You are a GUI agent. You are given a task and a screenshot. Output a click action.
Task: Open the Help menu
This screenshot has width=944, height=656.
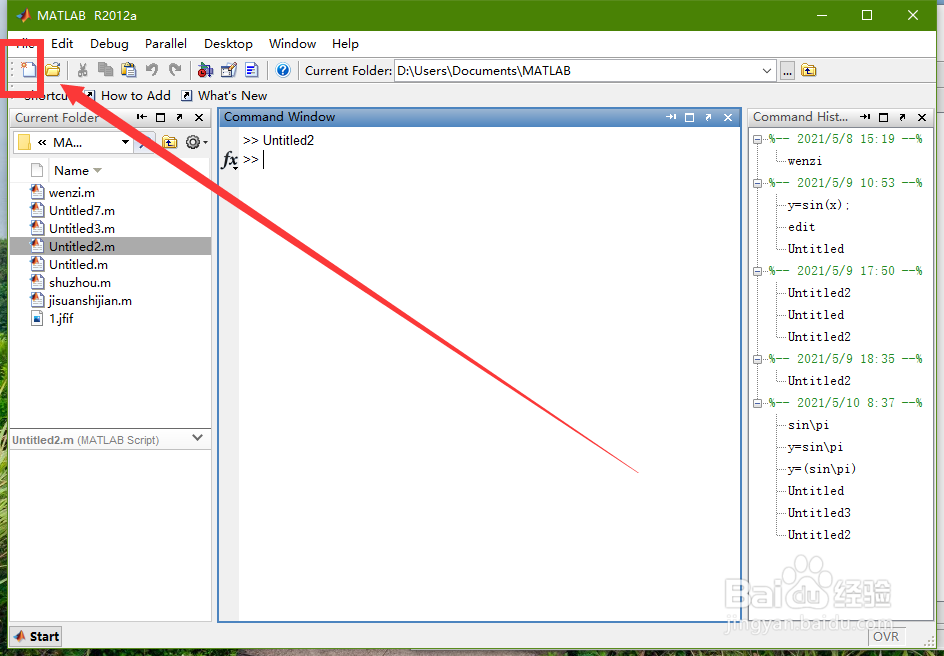345,43
